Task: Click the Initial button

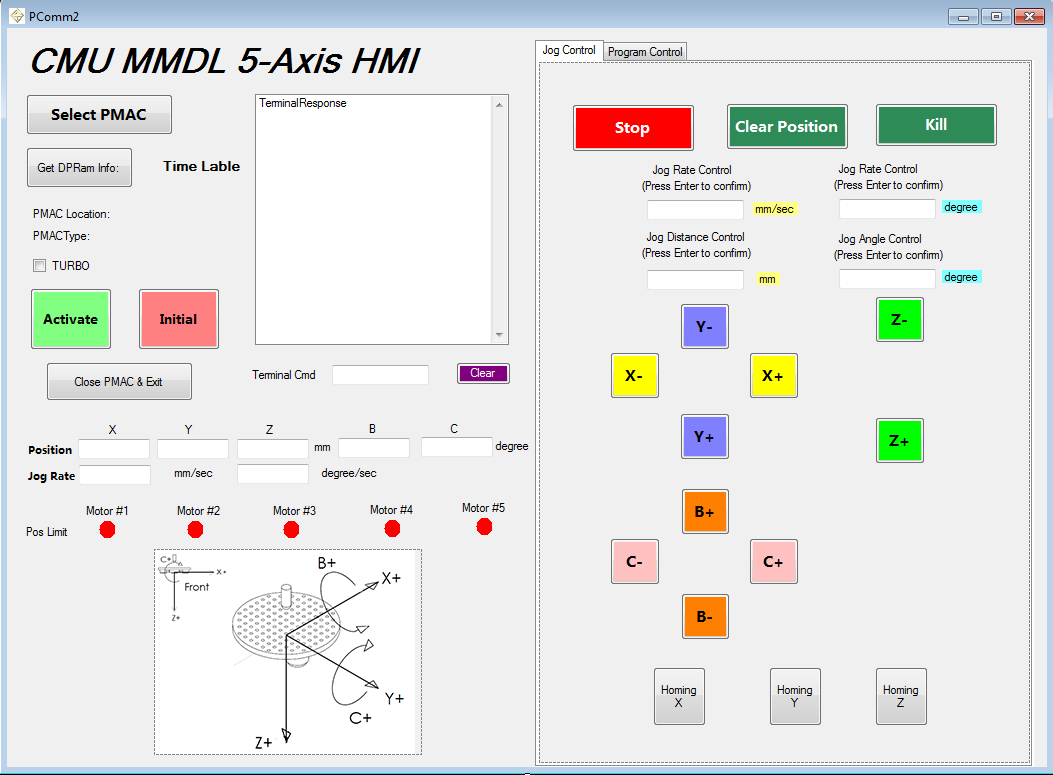Action: click(178, 318)
